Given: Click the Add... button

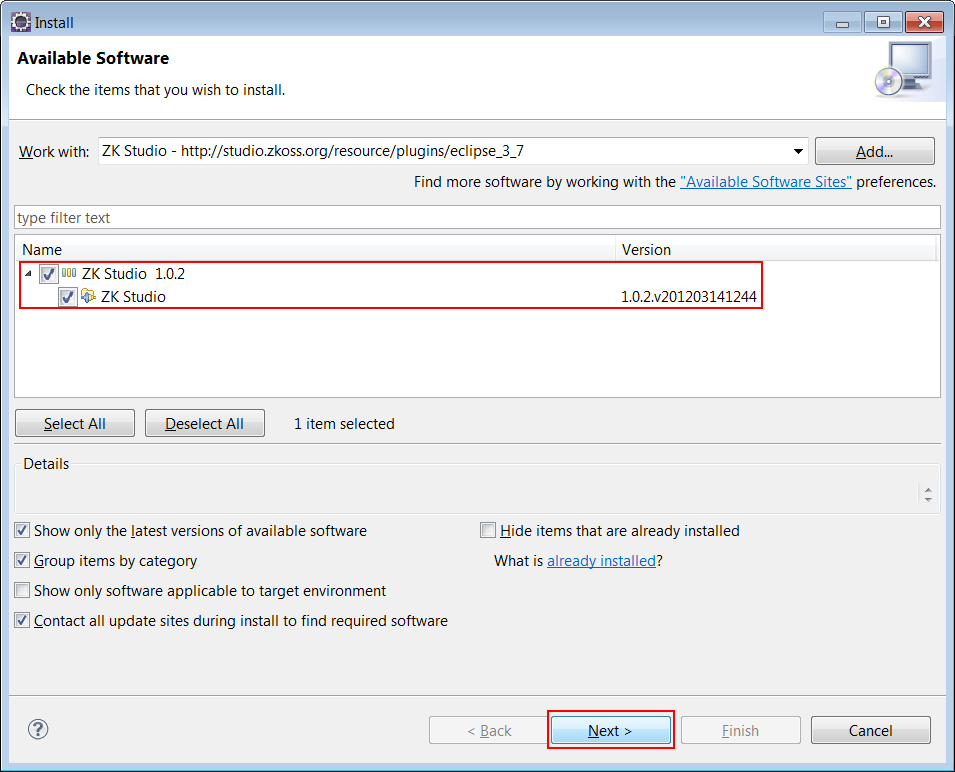Looking at the screenshot, I should pyautogui.click(x=875, y=151).
